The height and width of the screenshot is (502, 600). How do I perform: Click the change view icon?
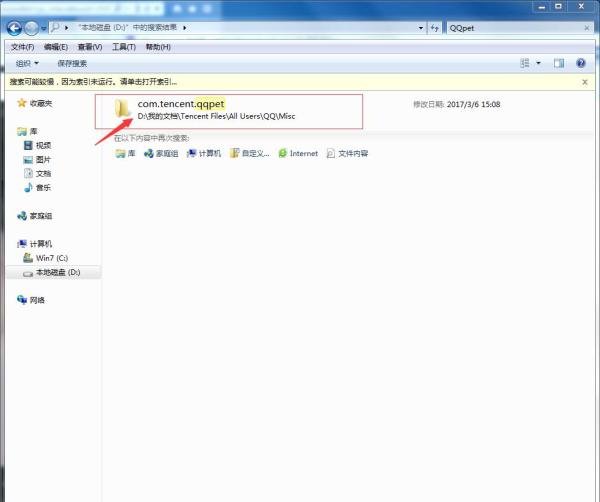(x=525, y=63)
